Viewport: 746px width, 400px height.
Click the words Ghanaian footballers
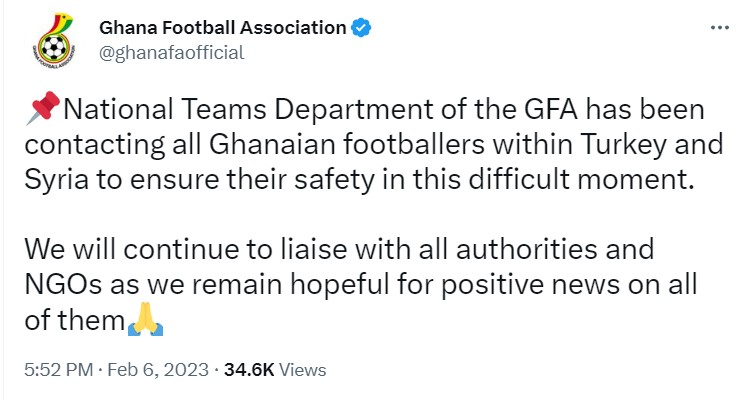click(346, 145)
